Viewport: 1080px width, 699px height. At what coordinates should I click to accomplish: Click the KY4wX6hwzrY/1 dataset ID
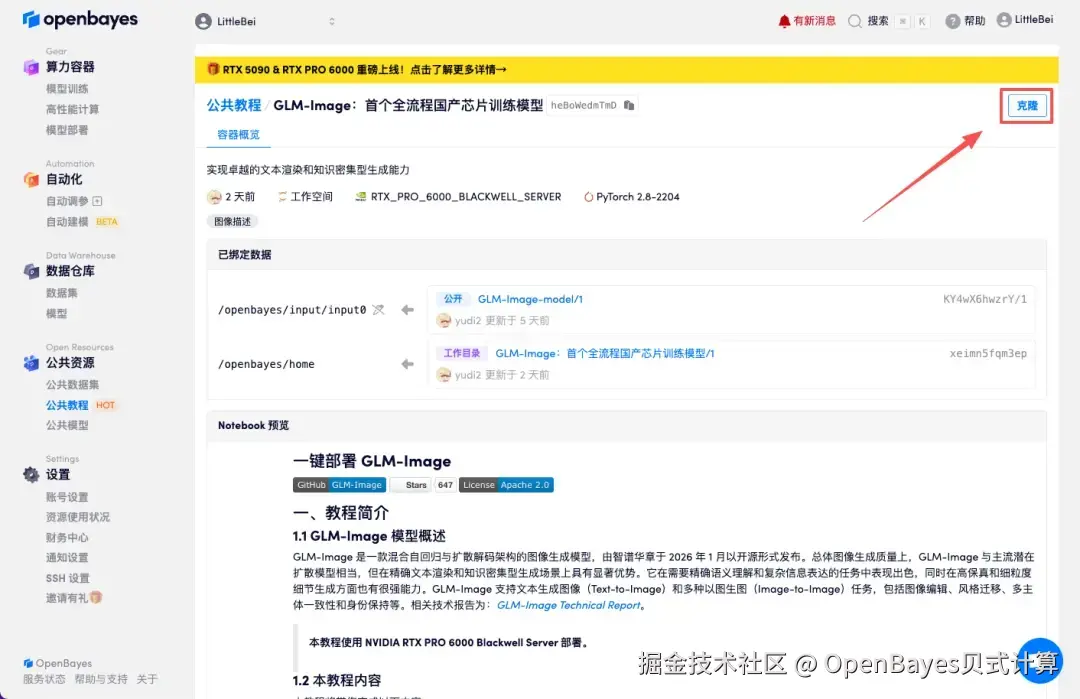point(984,299)
